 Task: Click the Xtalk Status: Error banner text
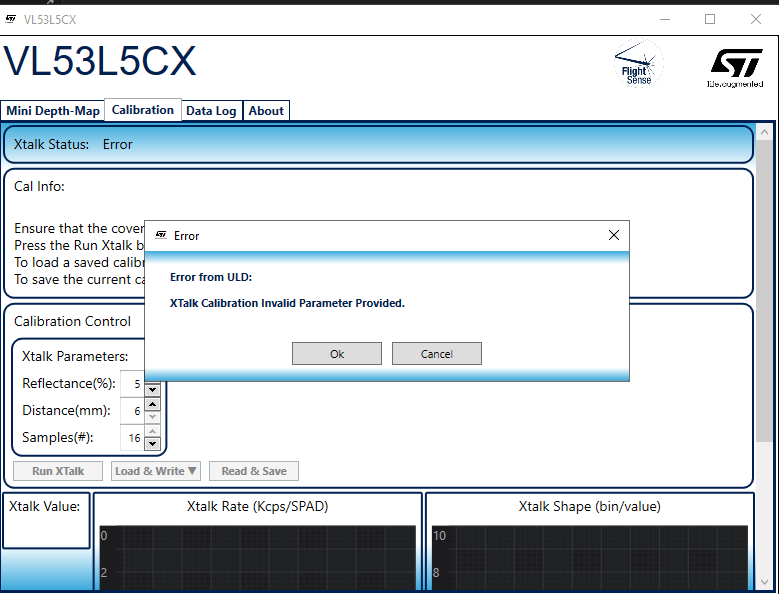tap(73, 145)
